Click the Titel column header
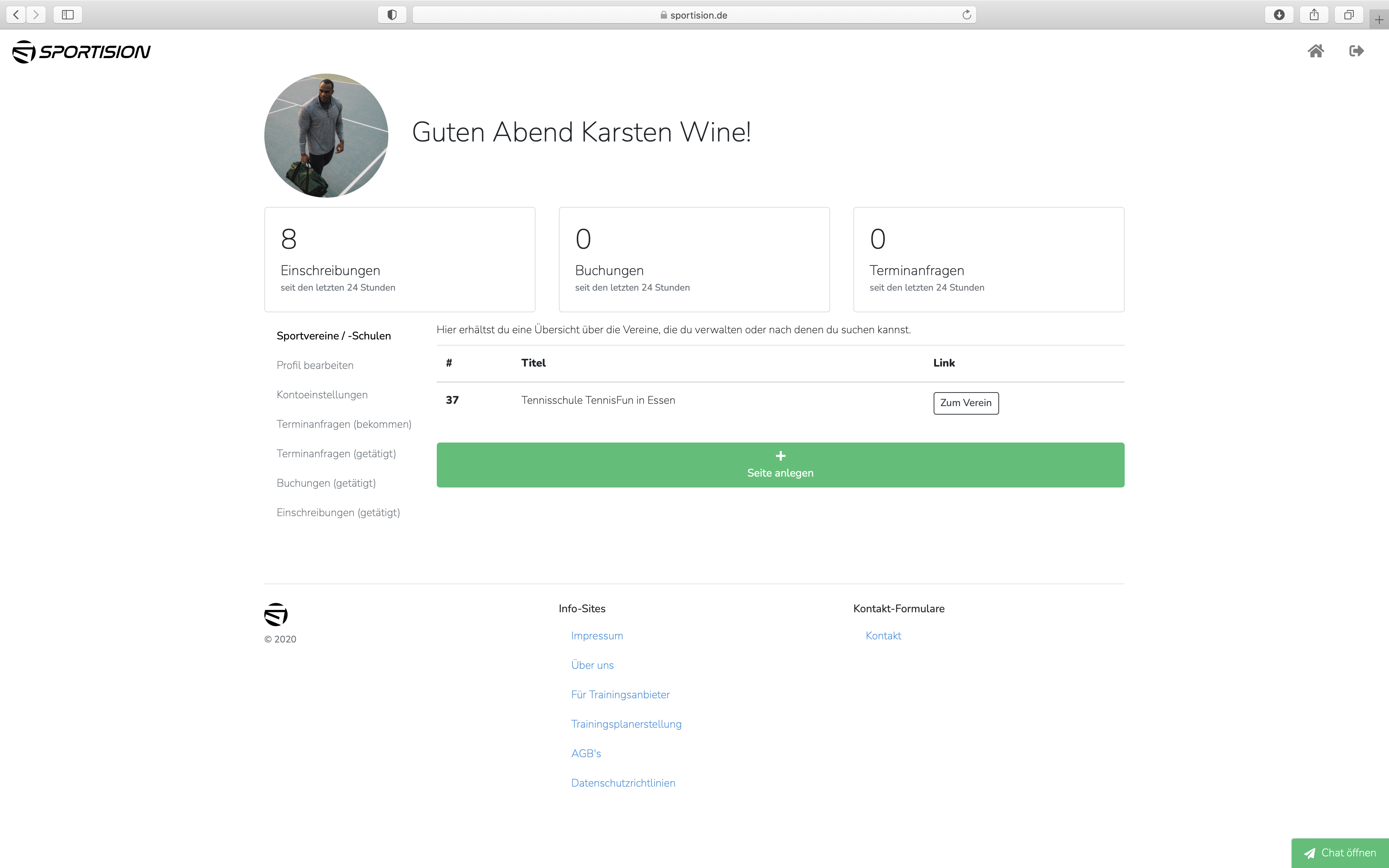This screenshot has width=1389, height=868. [533, 363]
